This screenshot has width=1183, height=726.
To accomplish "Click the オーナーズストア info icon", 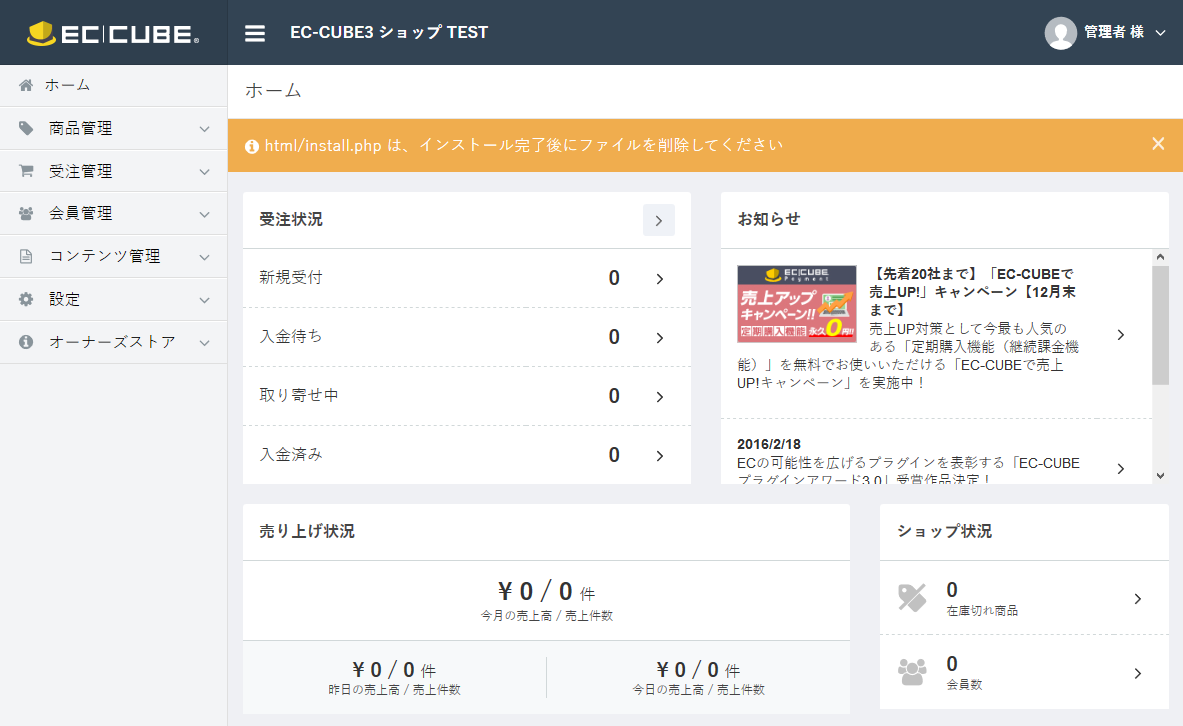I will [x=25, y=341].
